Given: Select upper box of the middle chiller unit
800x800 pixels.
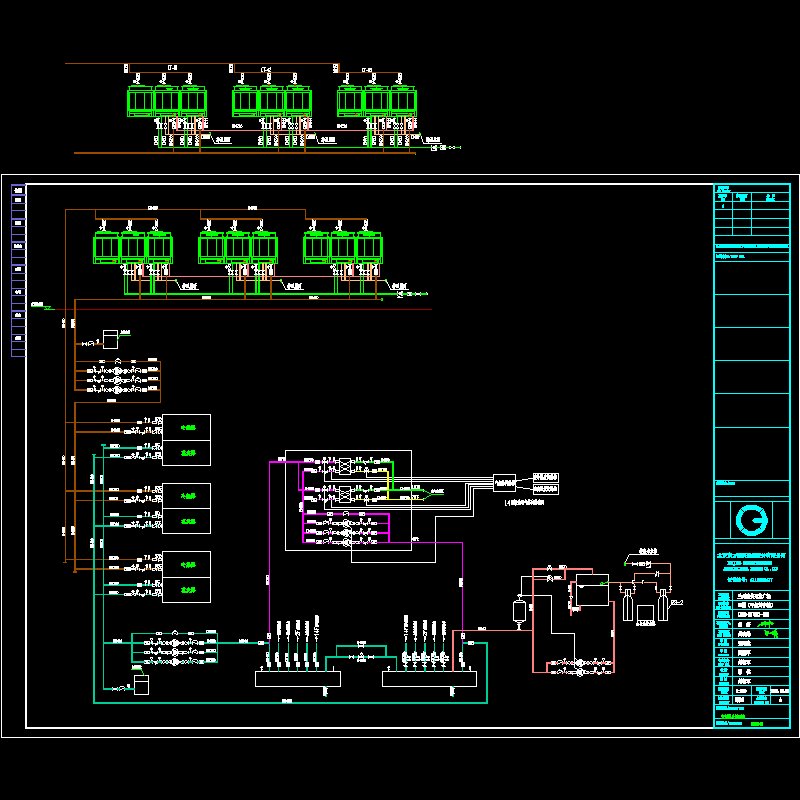Looking at the screenshot, I should point(186,495).
